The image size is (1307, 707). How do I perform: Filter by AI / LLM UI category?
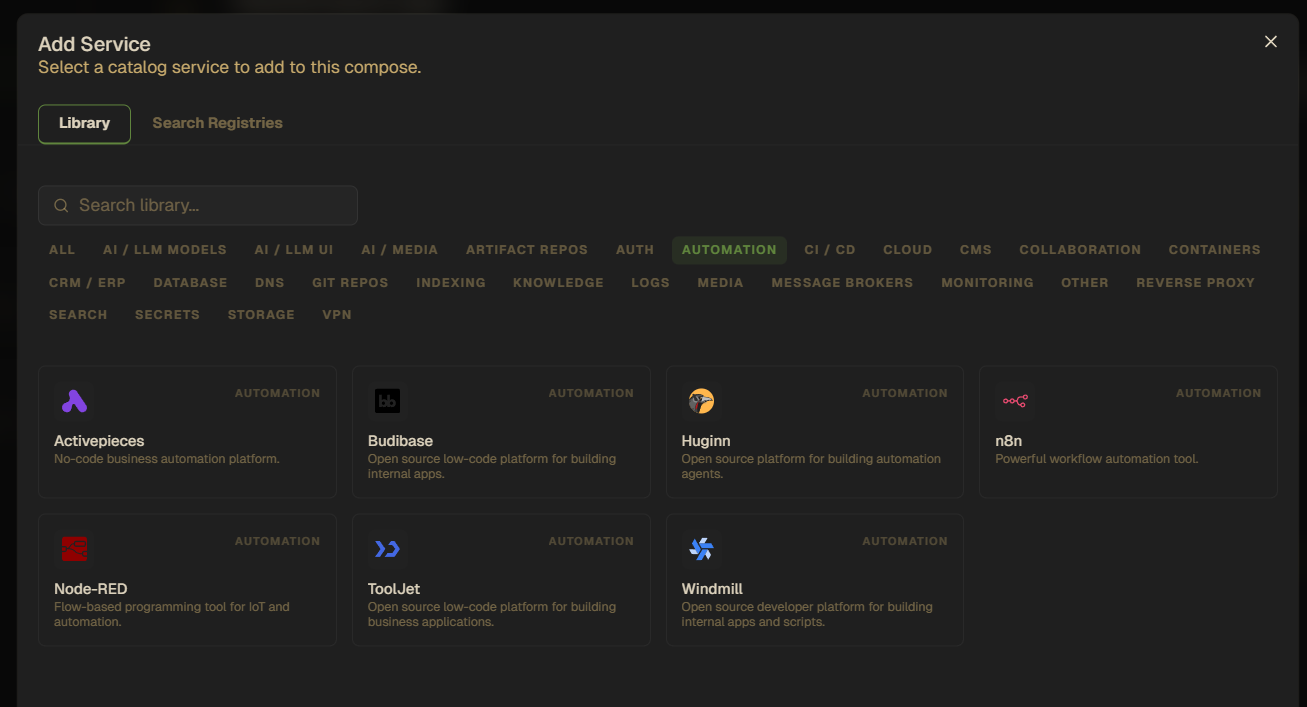[x=294, y=250]
